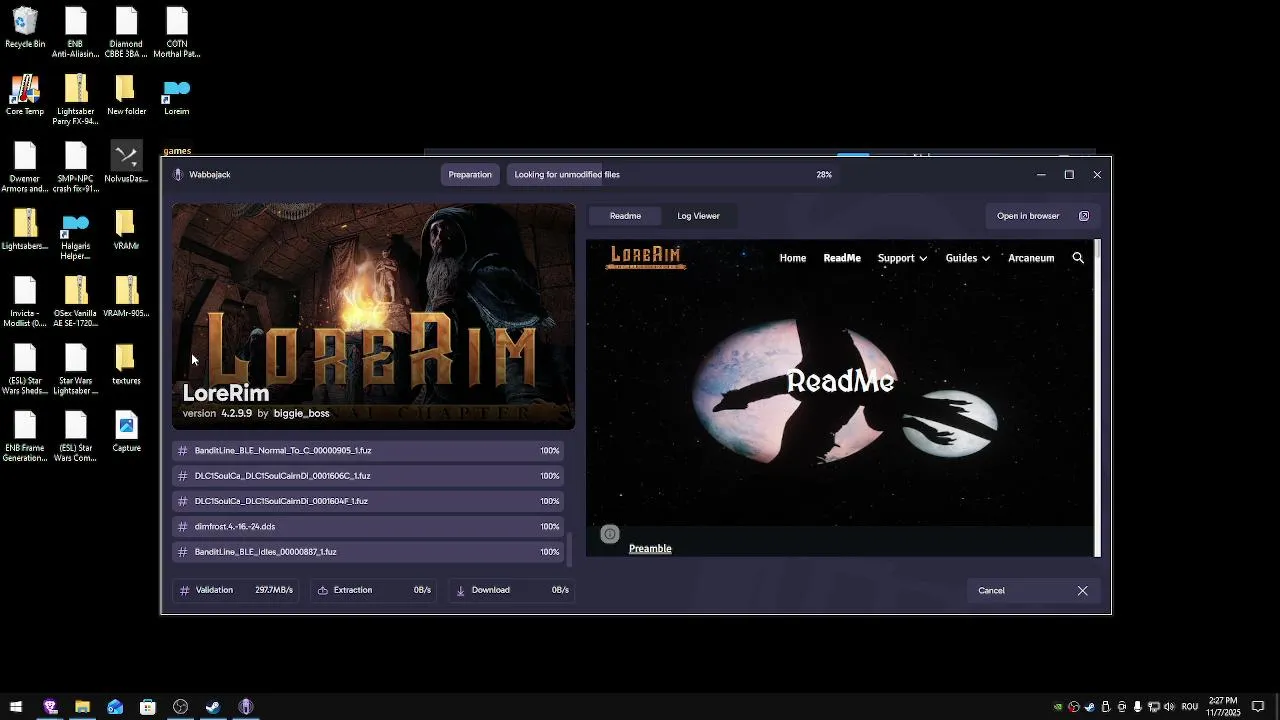1280x720 pixels.
Task: Click the DLC1SoulCa_DLC1SoulCairnDi_0001604F_1.fuz row
Action: coord(368,501)
